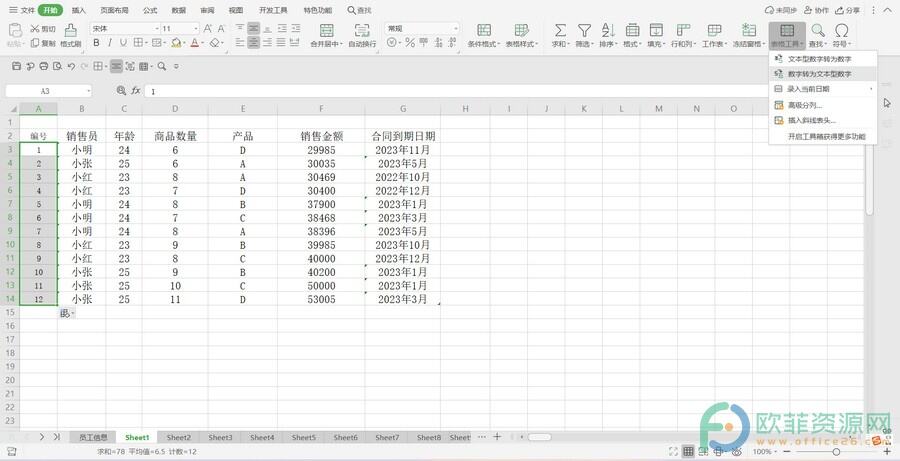The height and width of the screenshot is (461, 900).
Task: Click the Cut (剪切) scissors icon
Action: 34,29
